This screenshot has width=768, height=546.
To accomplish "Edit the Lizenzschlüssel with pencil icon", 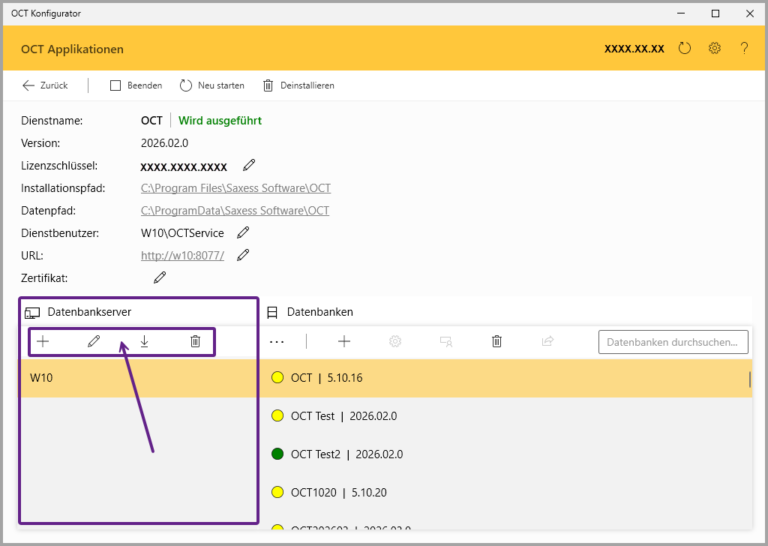I will coord(249,165).
